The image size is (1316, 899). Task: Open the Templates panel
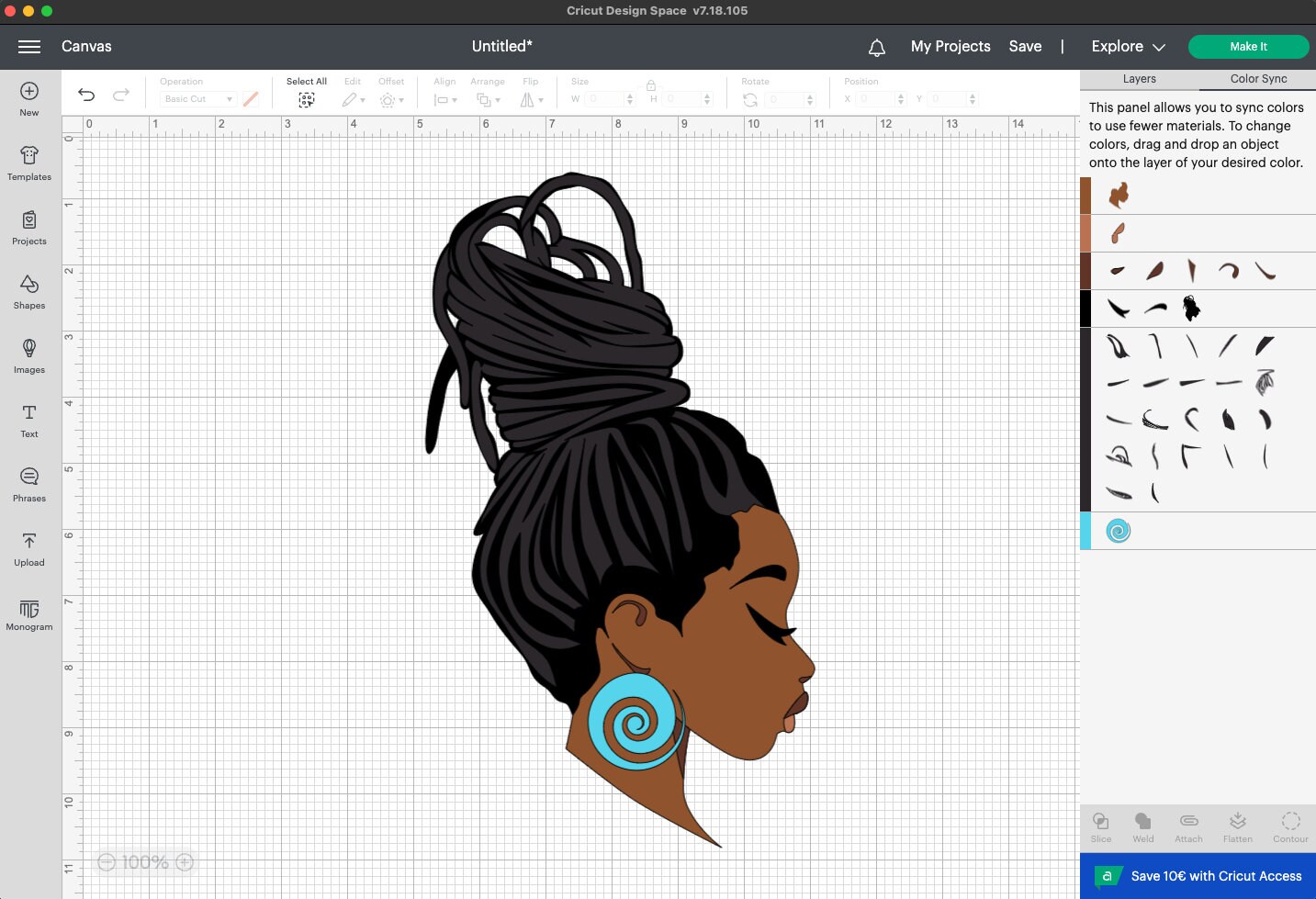point(28,163)
